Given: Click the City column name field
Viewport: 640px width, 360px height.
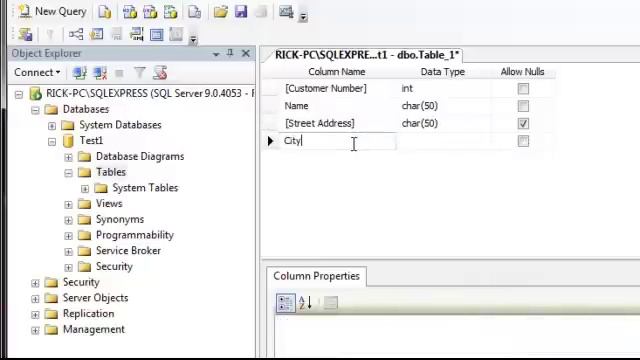Looking at the screenshot, I should tap(338, 141).
